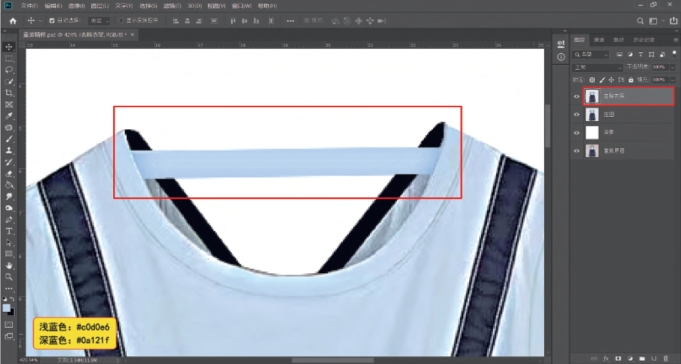681x364 pixels.
Task: Select the Rectangular Marquee tool
Action: coord(9,58)
